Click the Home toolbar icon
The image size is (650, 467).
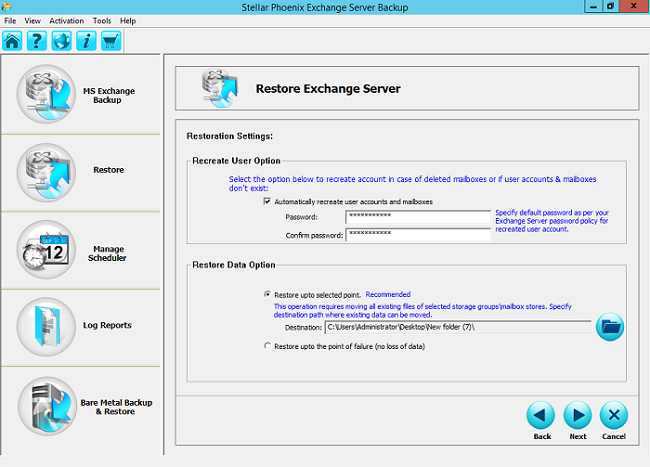pyautogui.click(x=12, y=41)
